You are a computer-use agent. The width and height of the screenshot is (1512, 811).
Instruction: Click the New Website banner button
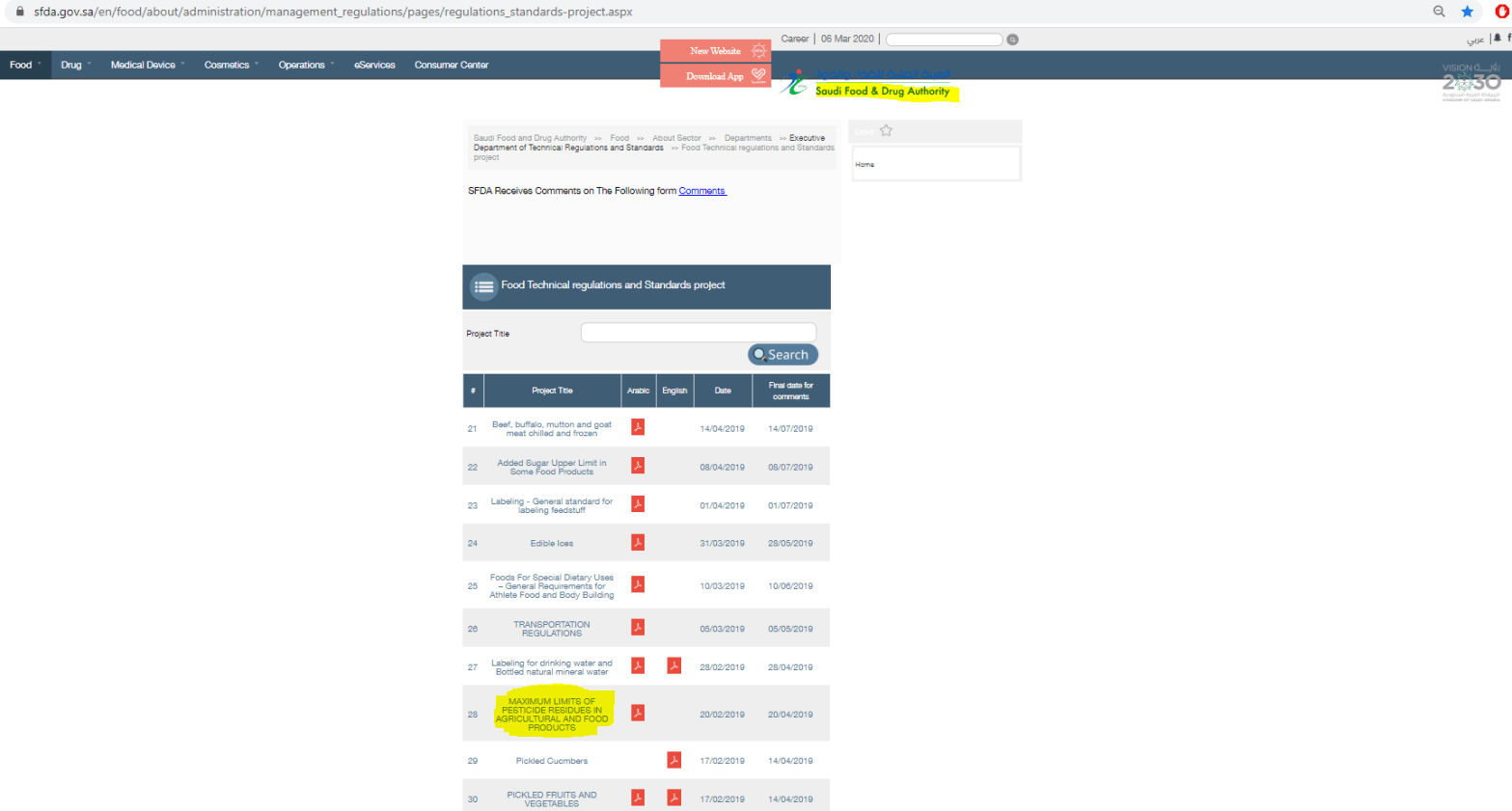715,51
